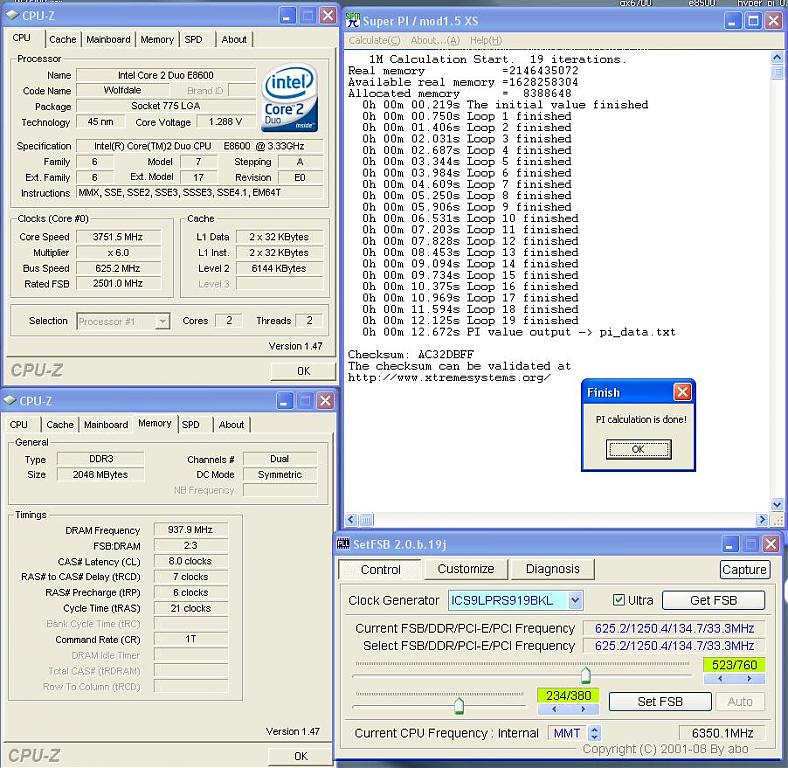Click horizontal scrollbar thumb in Super PI
This screenshot has height=768, width=788.
pyautogui.click(x=366, y=520)
